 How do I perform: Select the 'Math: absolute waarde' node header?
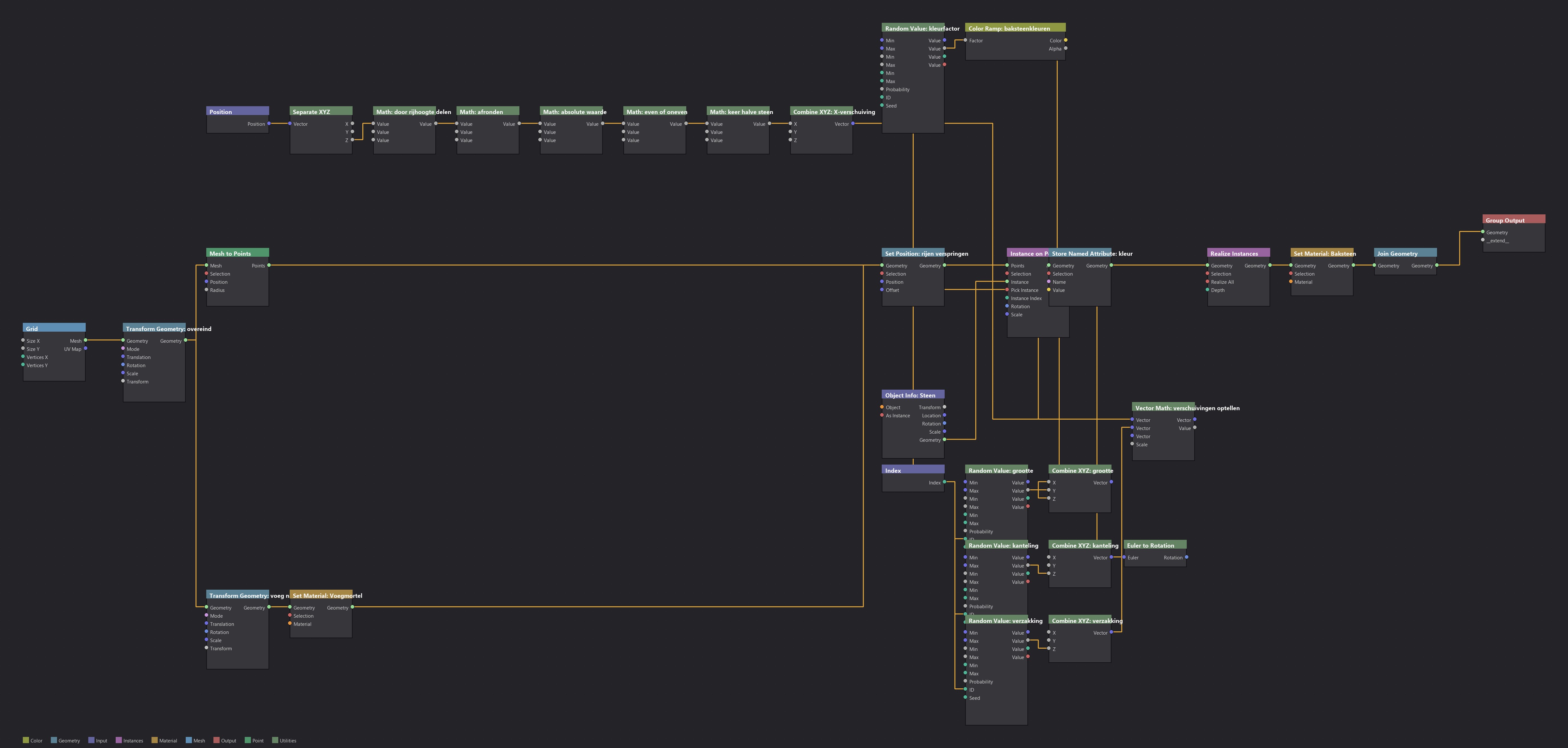pyautogui.click(x=571, y=111)
